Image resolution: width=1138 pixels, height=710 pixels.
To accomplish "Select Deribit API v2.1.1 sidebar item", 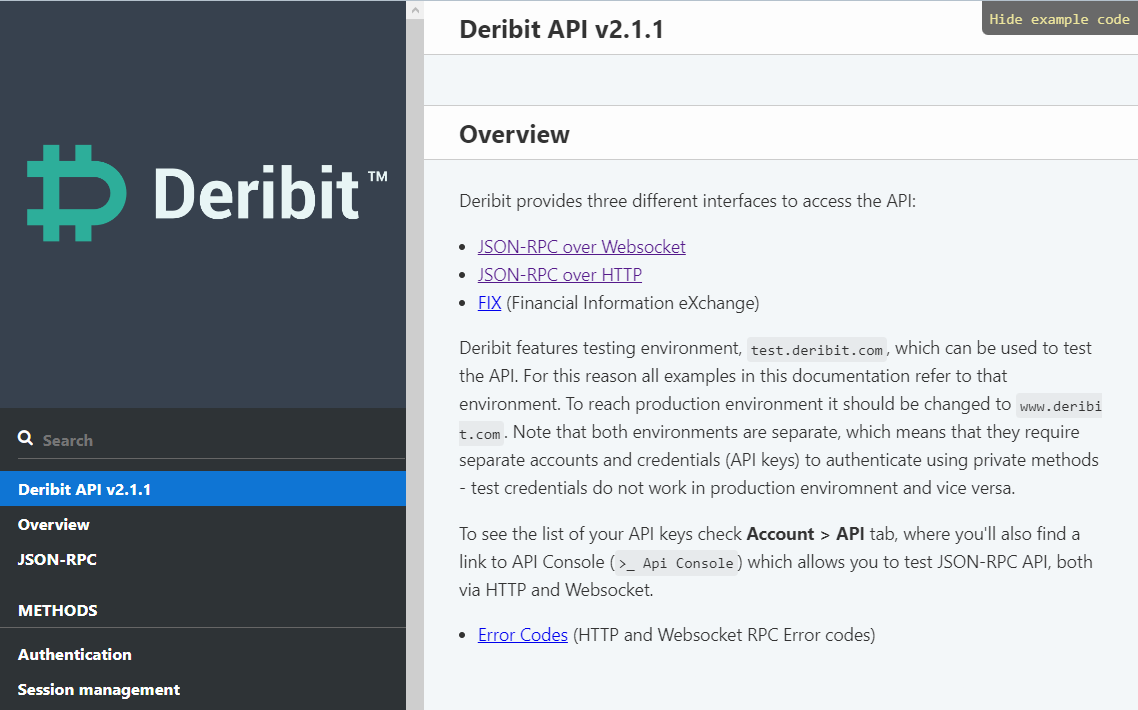I will 85,489.
